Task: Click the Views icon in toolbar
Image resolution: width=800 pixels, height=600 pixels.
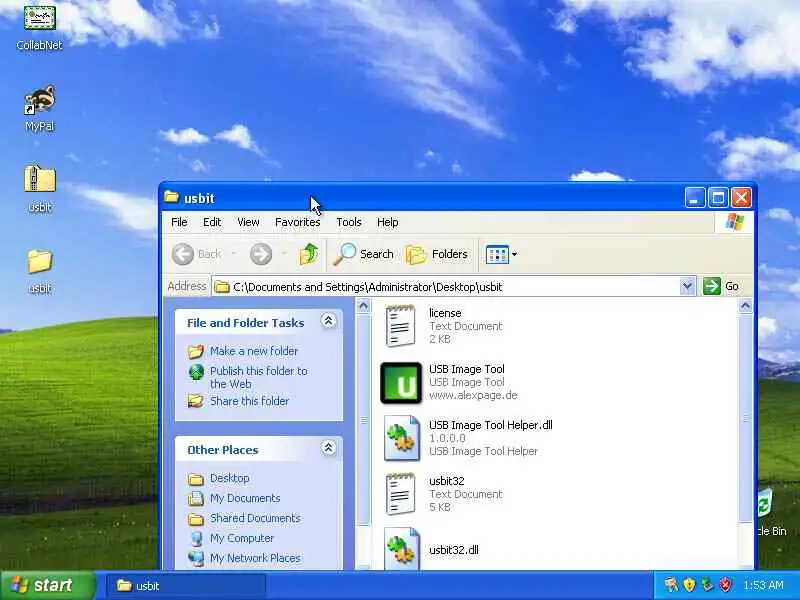Action: pos(497,254)
